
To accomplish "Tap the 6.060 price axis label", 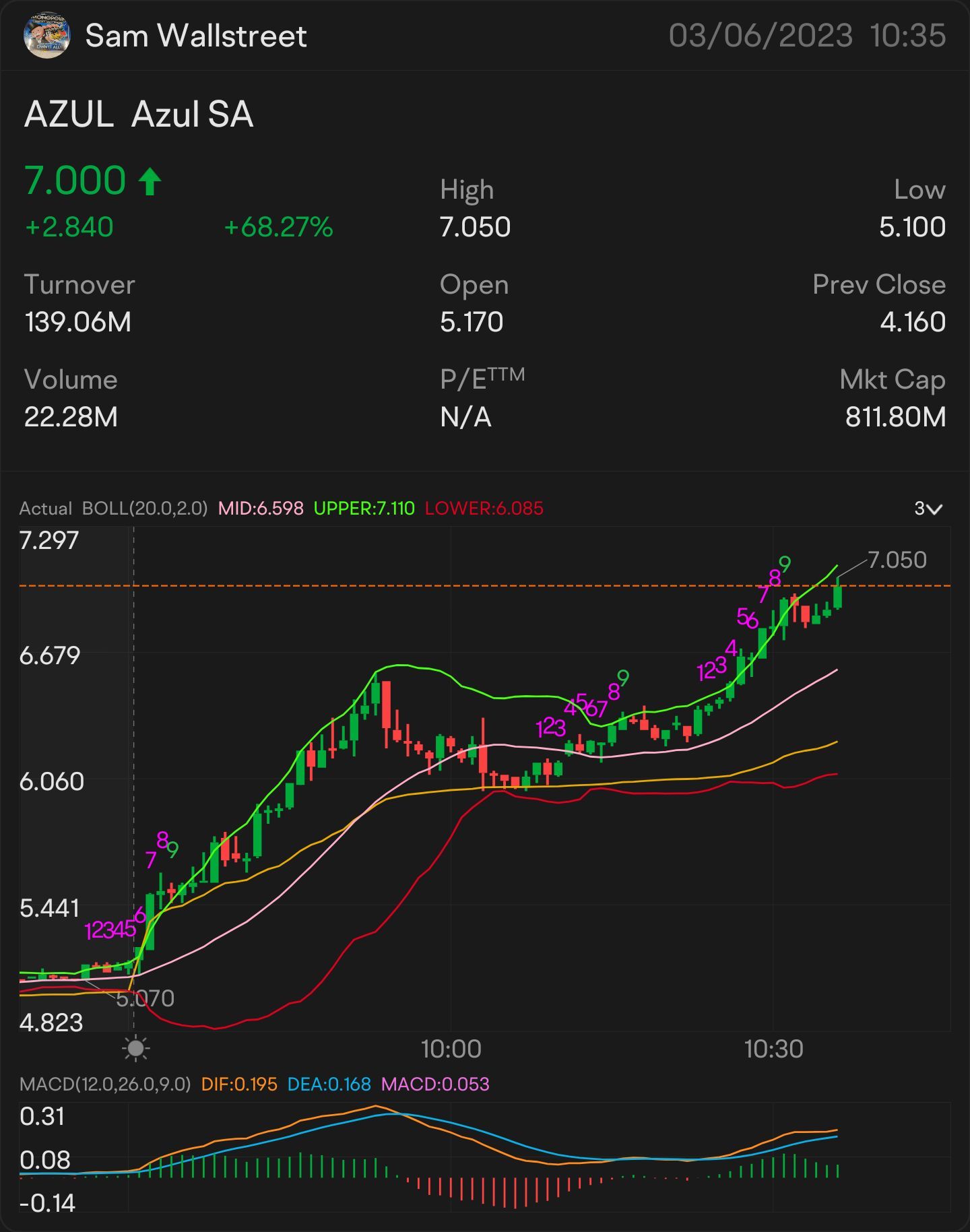I will pos(52,781).
